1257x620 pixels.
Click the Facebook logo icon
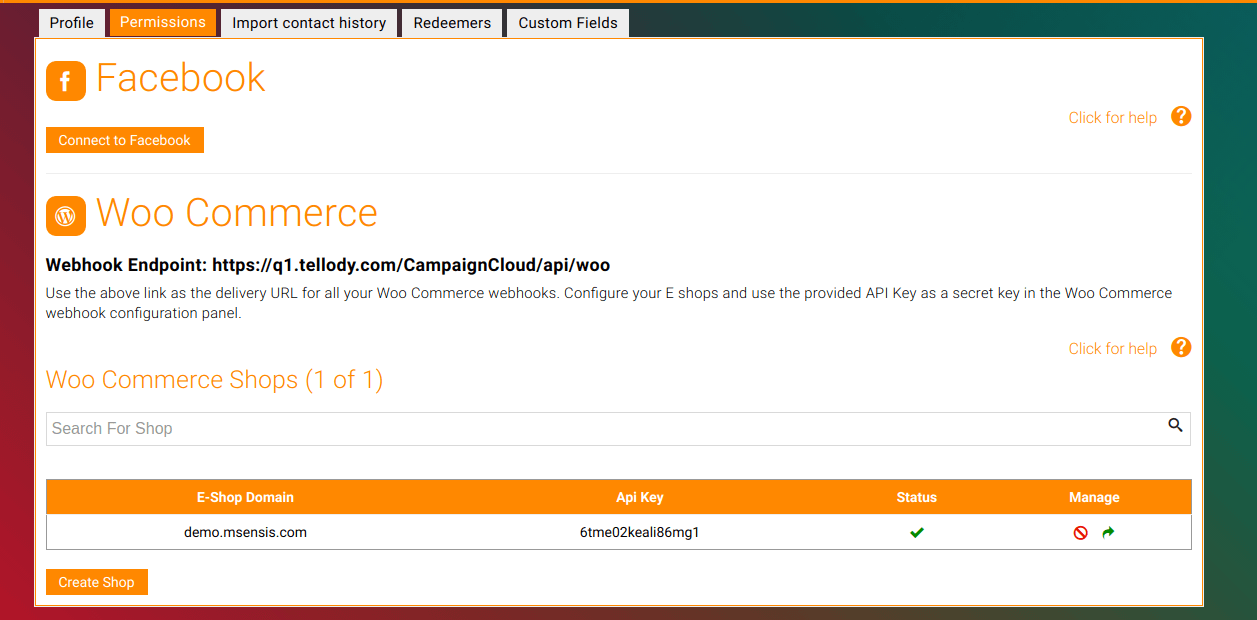point(66,81)
